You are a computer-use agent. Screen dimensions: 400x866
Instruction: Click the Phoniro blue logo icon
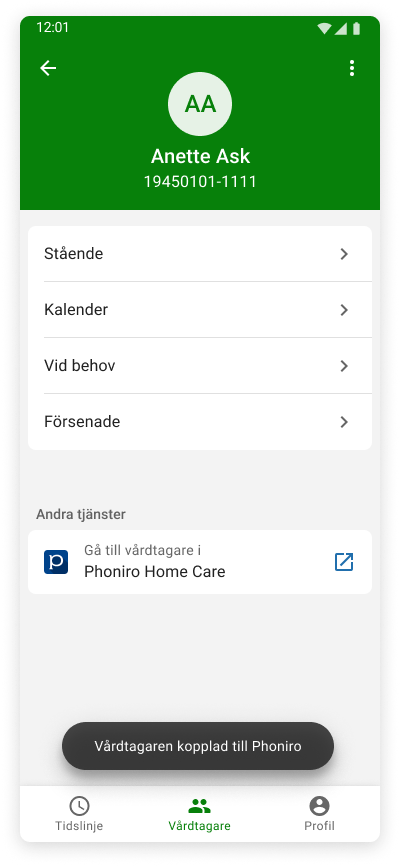pos(56,562)
